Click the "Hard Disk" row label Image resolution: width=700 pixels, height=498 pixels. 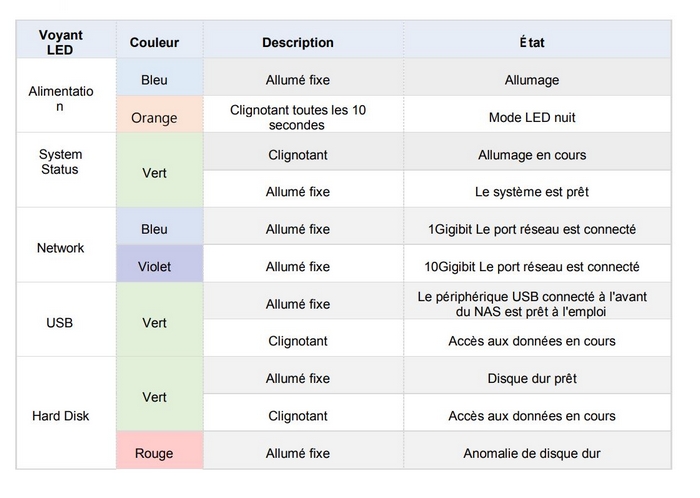(60, 416)
